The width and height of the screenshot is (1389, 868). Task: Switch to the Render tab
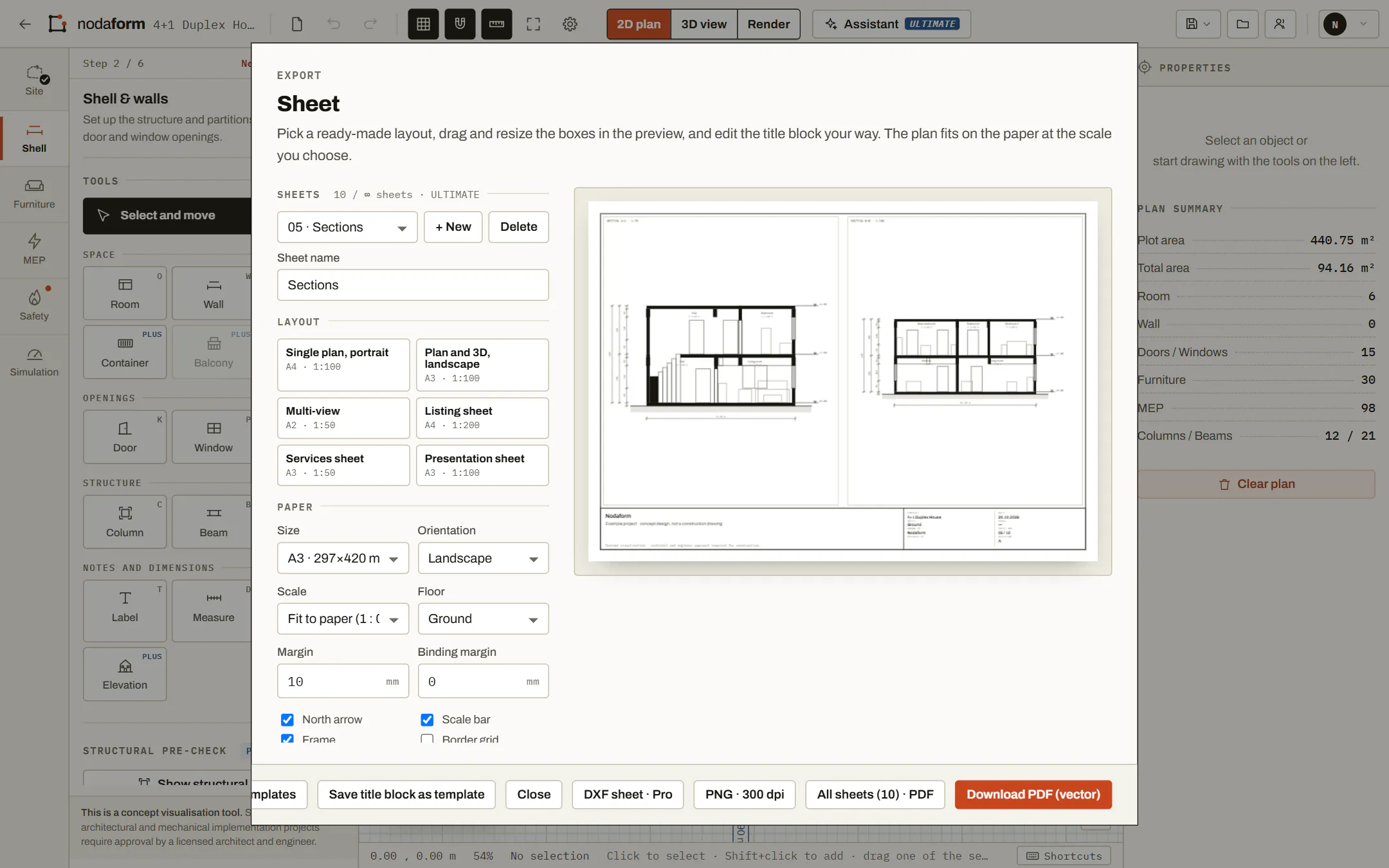tap(768, 24)
